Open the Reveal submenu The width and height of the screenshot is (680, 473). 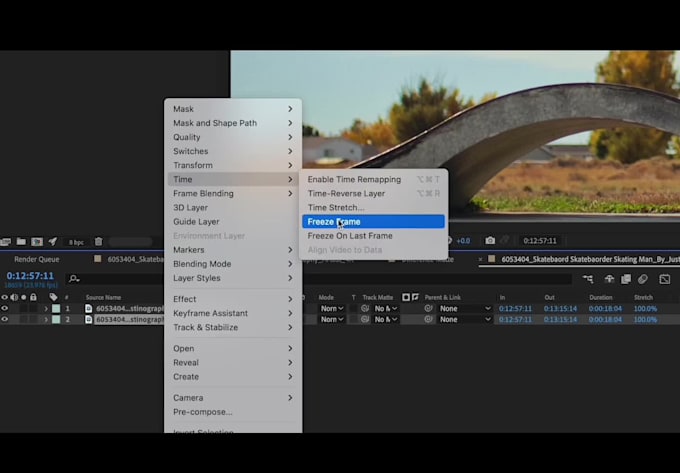233,362
